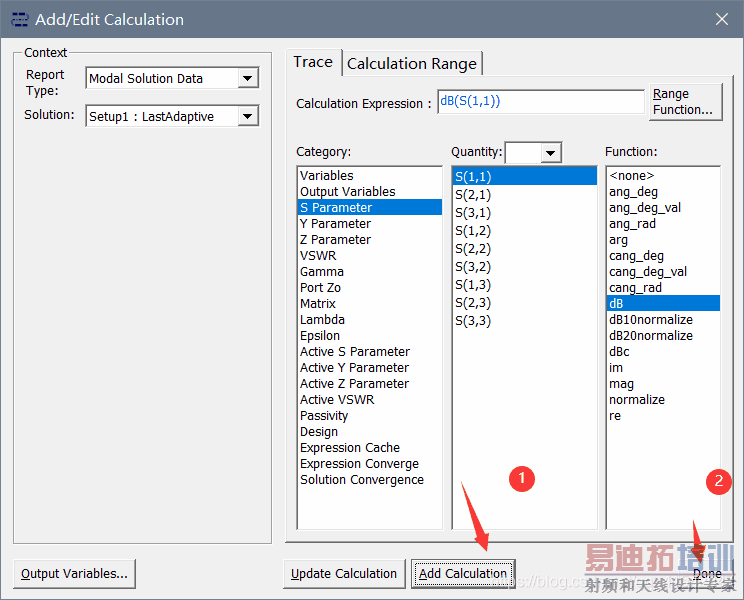Select ang_rad function
Image resolution: width=744 pixels, height=600 pixels.
tap(663, 224)
